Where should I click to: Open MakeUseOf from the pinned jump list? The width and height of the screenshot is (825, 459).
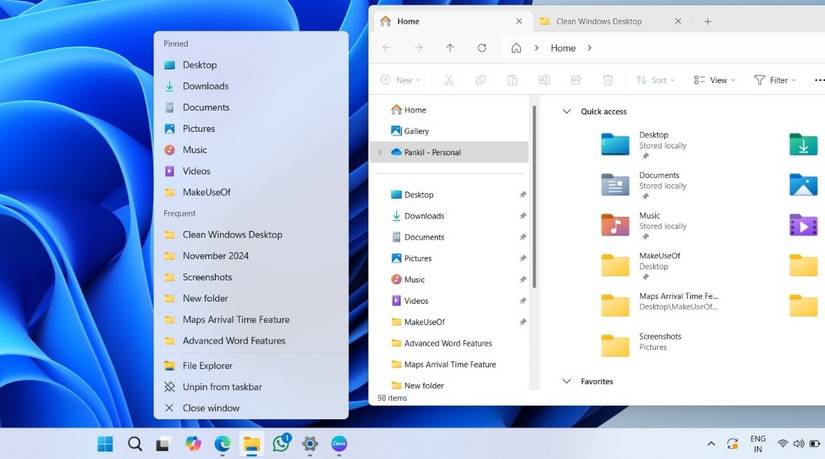[x=251, y=192]
